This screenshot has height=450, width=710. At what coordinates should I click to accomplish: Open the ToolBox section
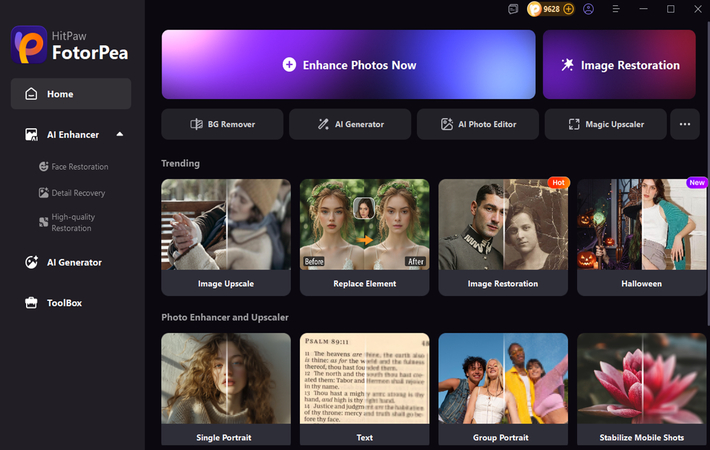53,302
